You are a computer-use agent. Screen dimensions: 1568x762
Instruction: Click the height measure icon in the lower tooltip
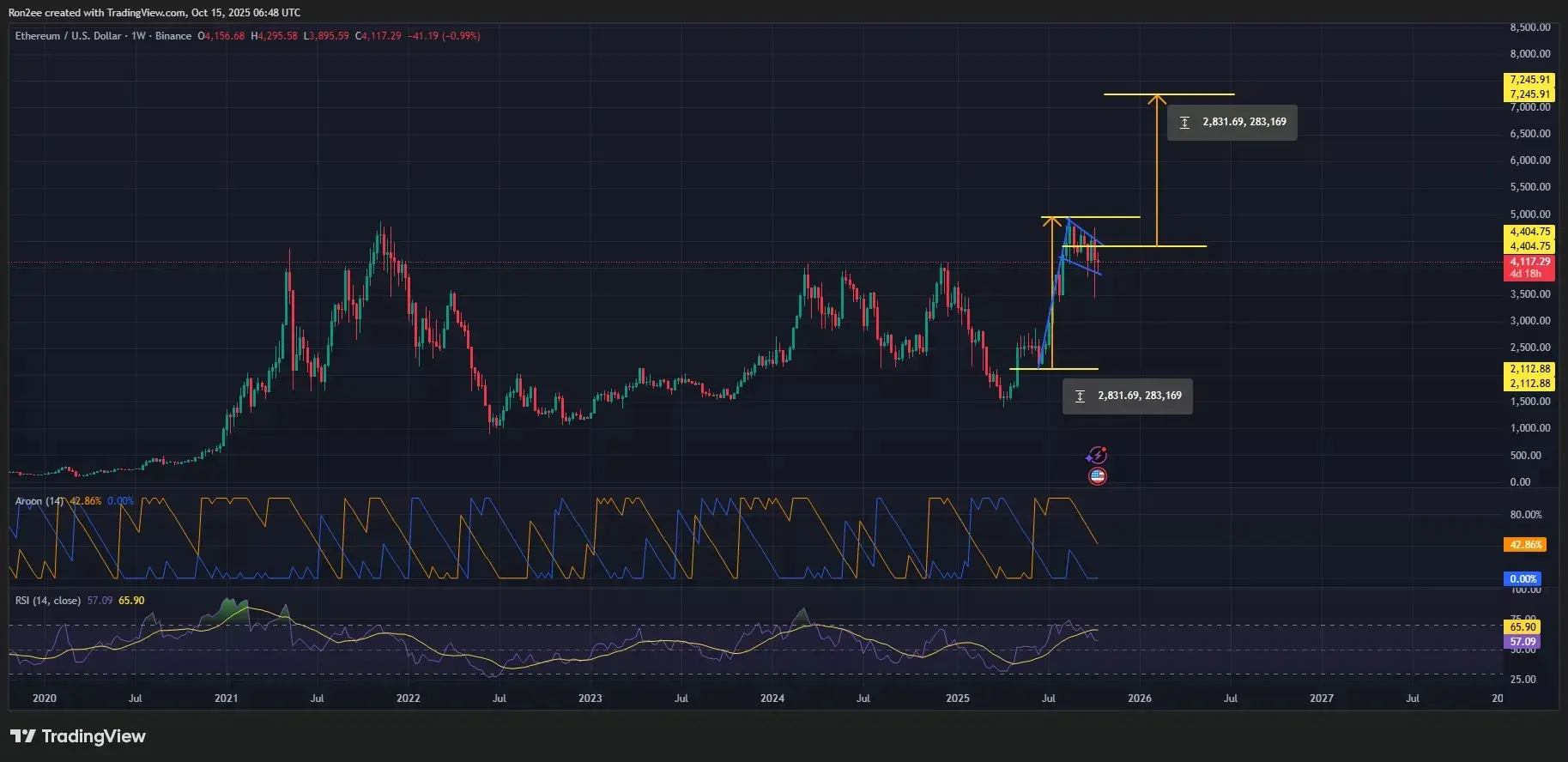pos(1080,396)
